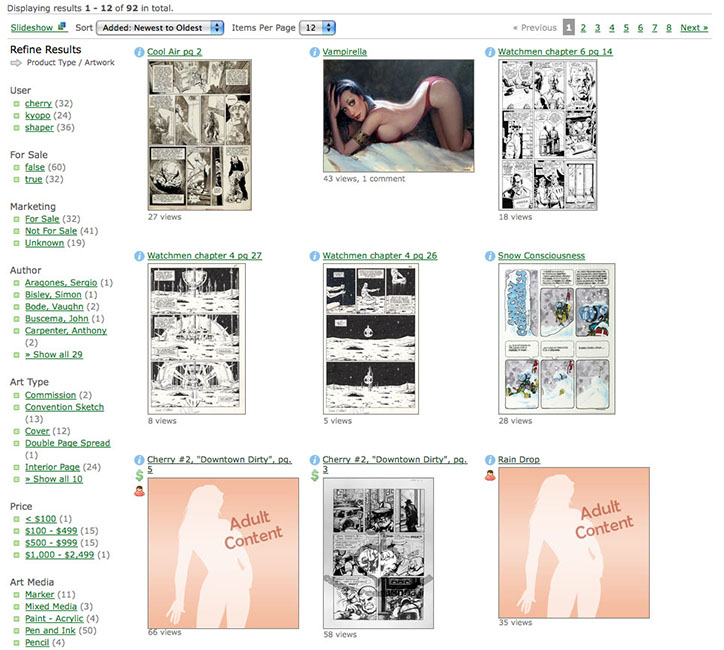Click info icon beside Snow Consciousness
Image resolution: width=724 pixels, height=650 pixels.
[490, 256]
